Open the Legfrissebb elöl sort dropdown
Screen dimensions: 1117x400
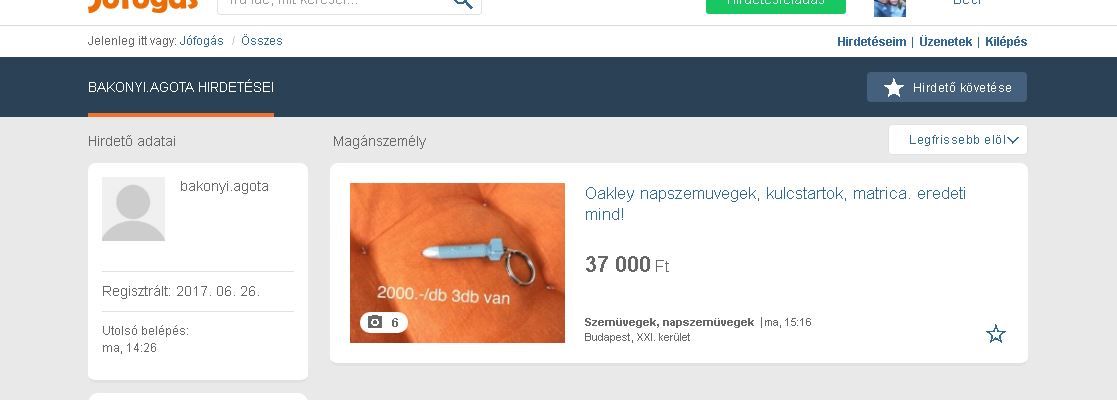pos(957,140)
